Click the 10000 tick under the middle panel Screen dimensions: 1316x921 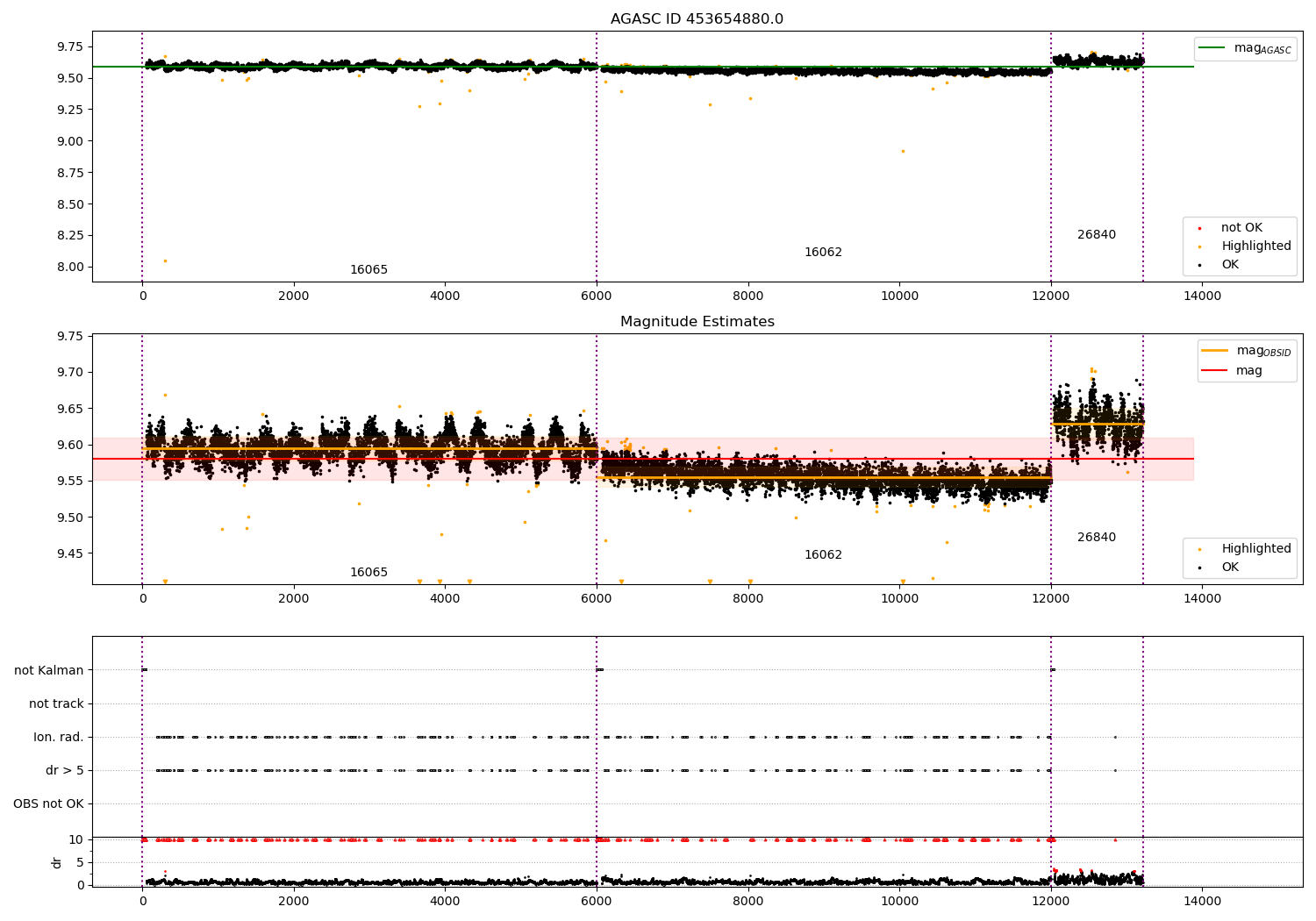pos(899,598)
